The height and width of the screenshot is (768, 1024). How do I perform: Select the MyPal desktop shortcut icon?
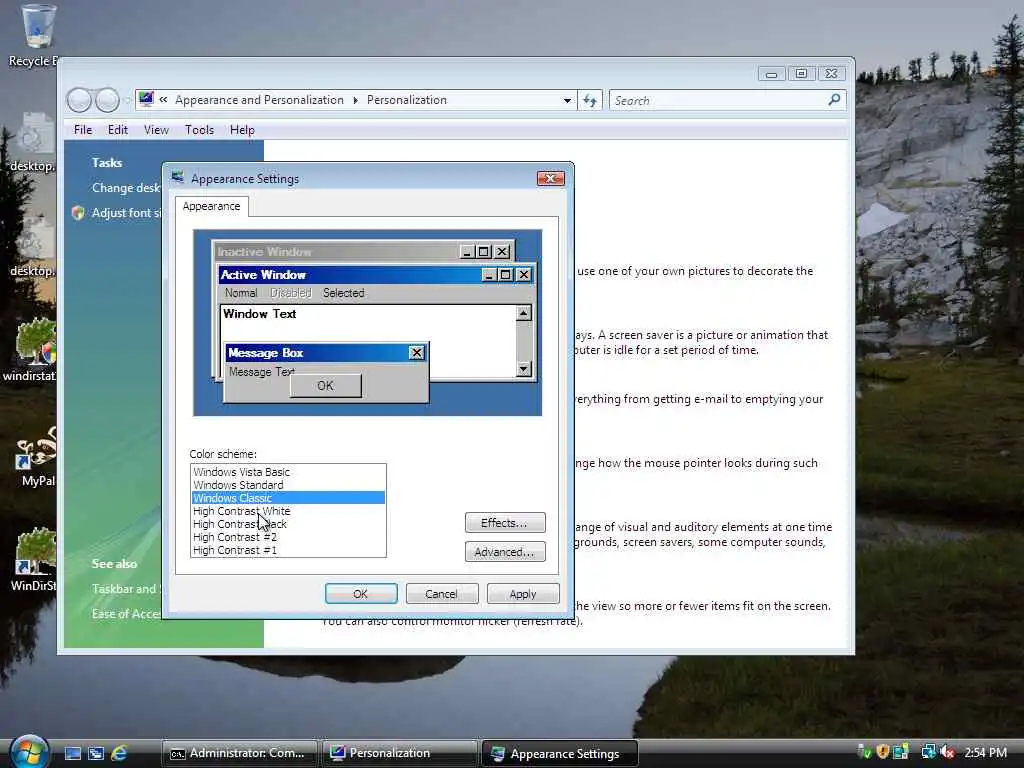[x=36, y=457]
